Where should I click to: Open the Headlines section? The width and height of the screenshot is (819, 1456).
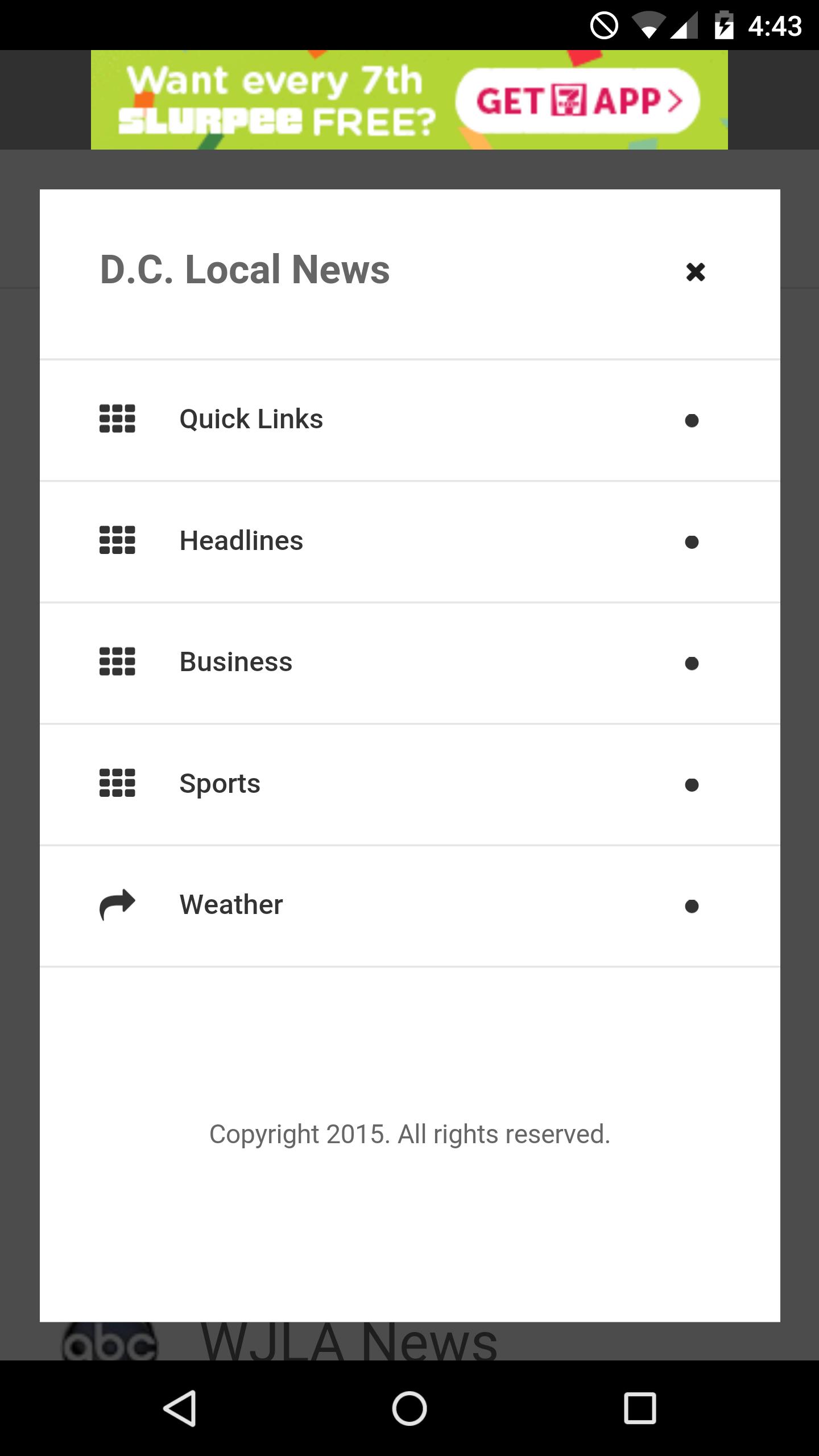(241, 541)
